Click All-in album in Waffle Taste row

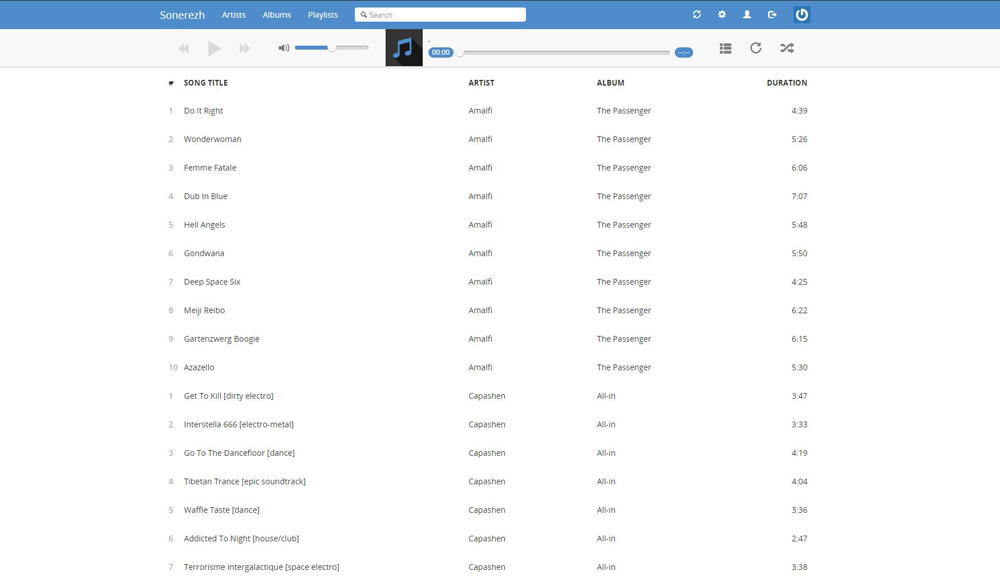[606, 510]
